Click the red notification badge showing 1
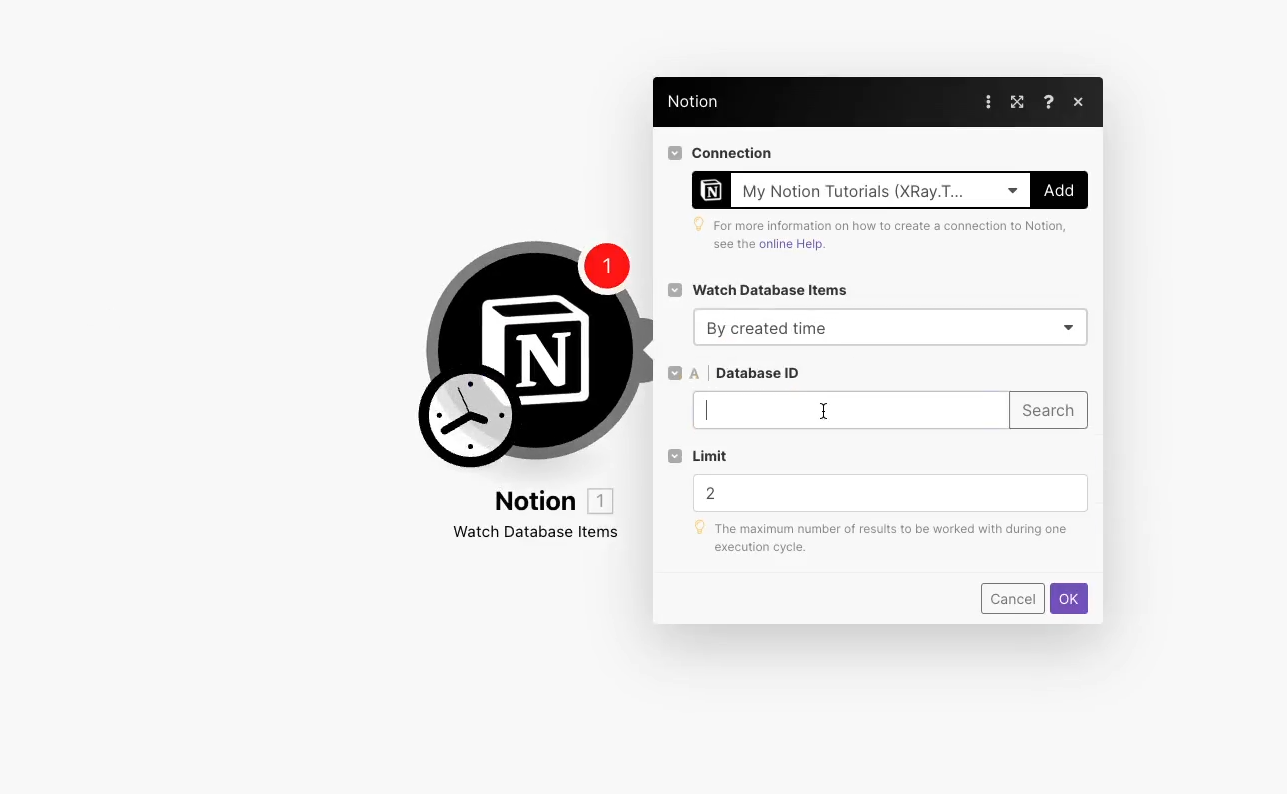1287x794 pixels. [606, 267]
